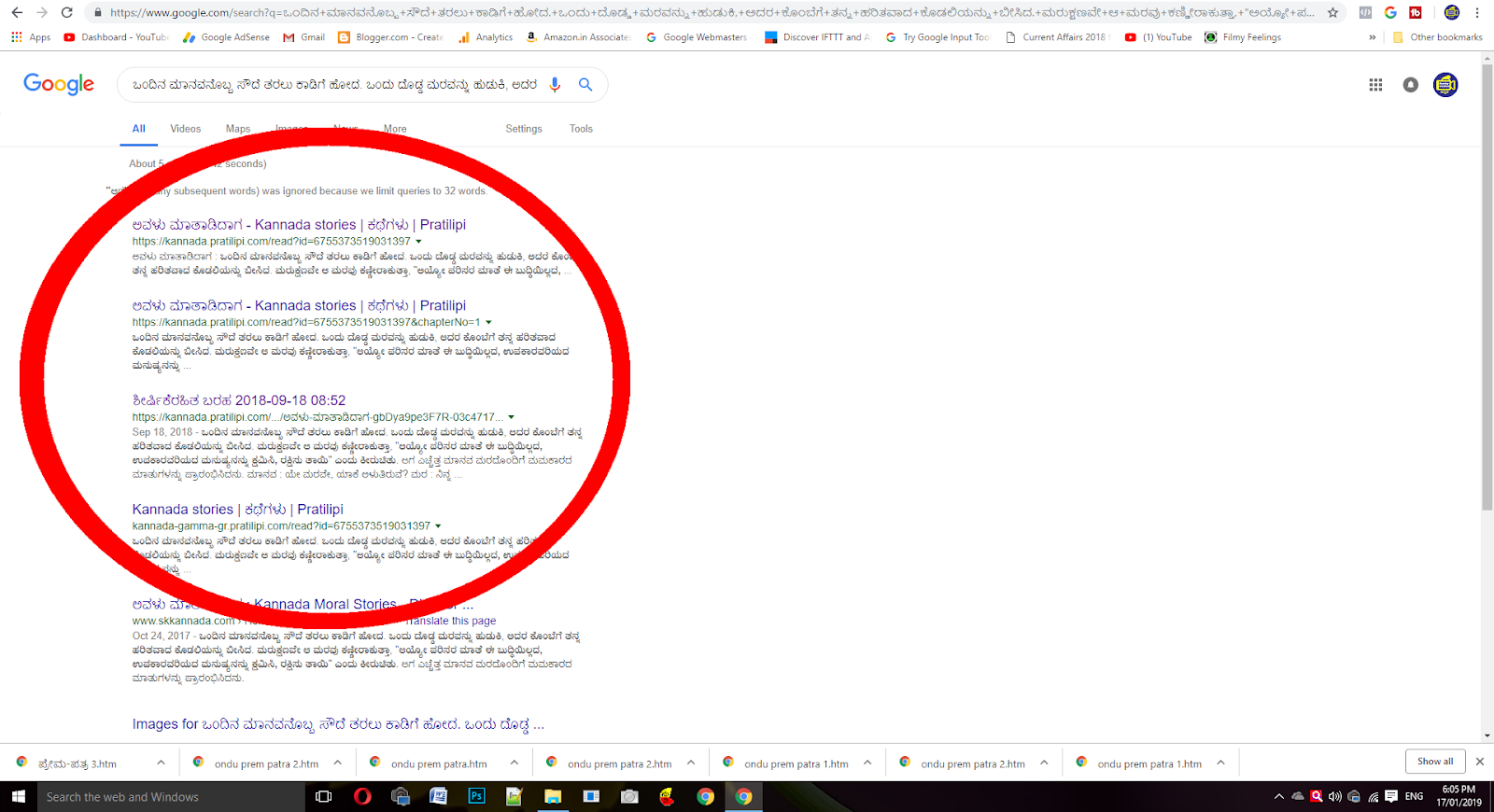Open Google account avatar on the page

point(1445,85)
